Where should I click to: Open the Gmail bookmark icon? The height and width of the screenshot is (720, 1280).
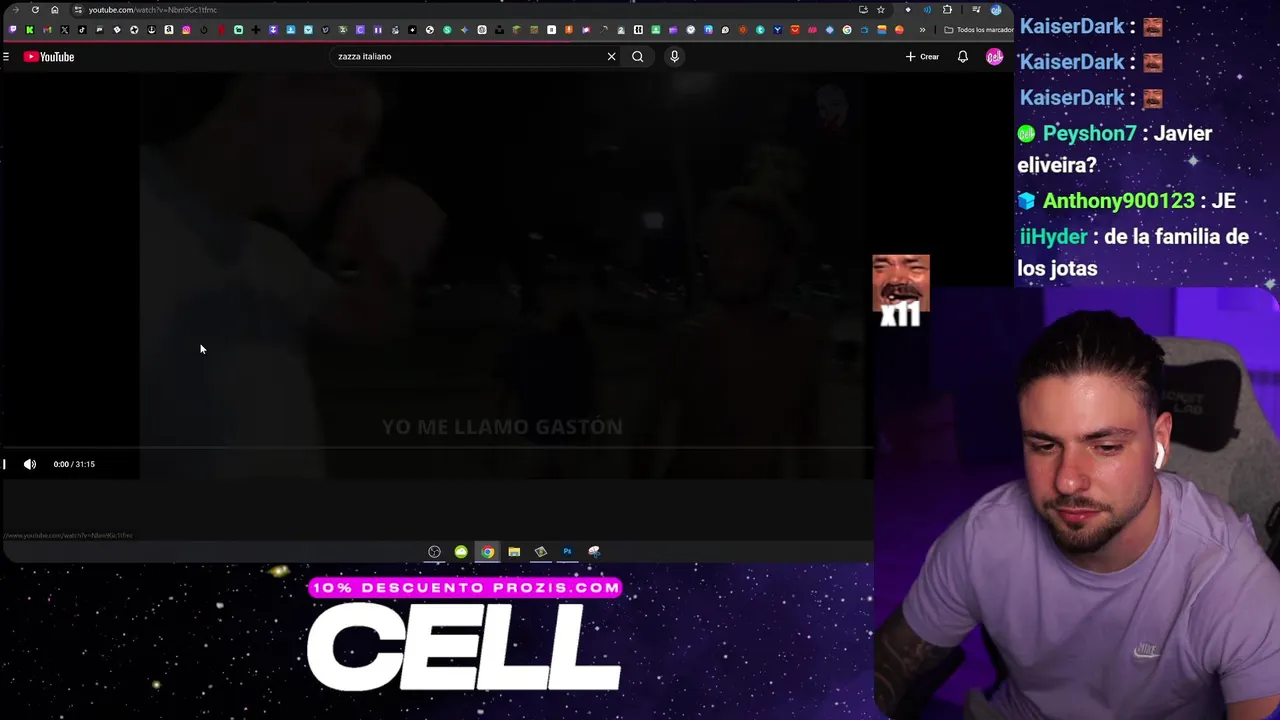pyautogui.click(x=47, y=30)
